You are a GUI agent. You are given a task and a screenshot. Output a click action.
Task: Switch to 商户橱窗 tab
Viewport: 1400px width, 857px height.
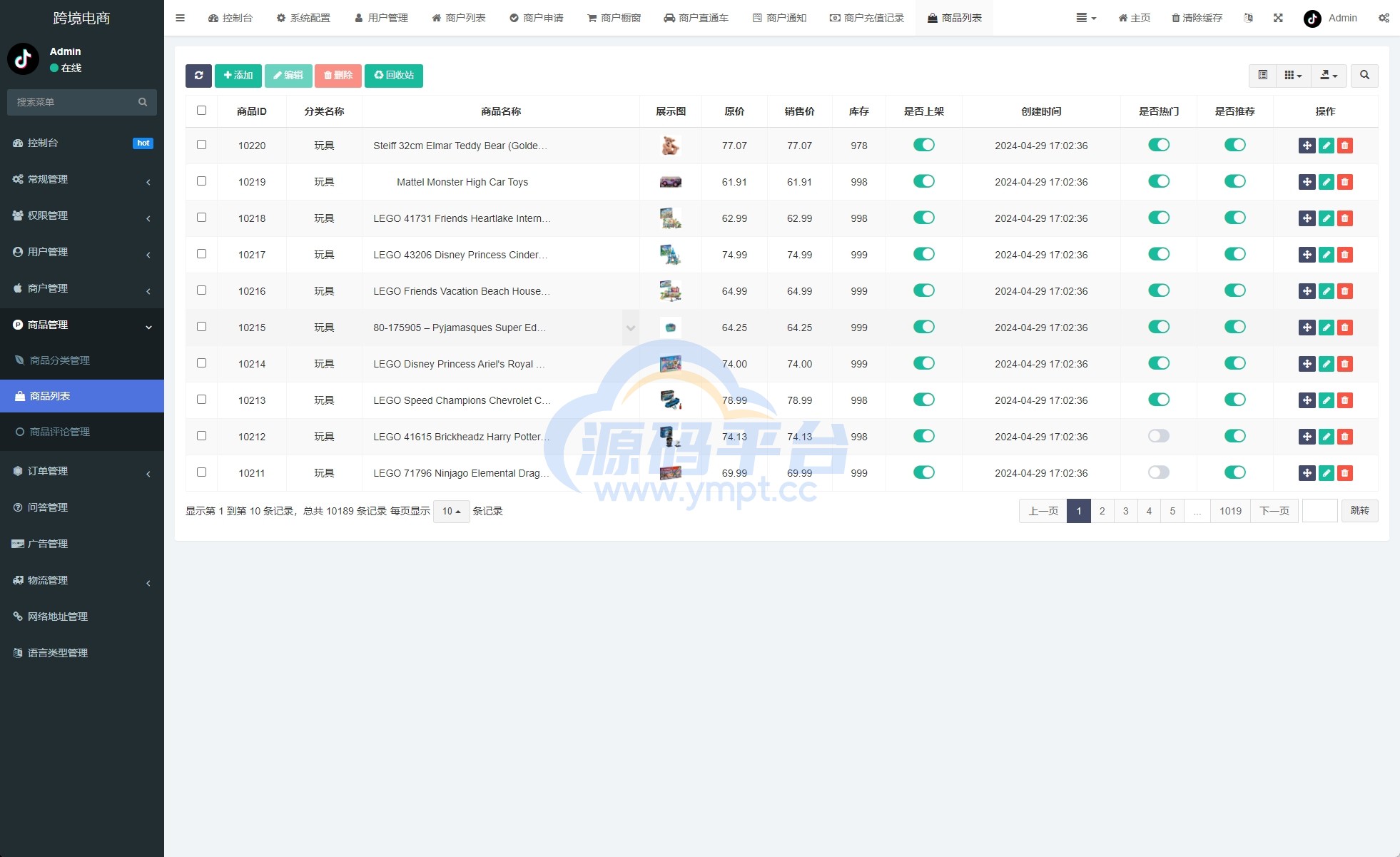(614, 18)
